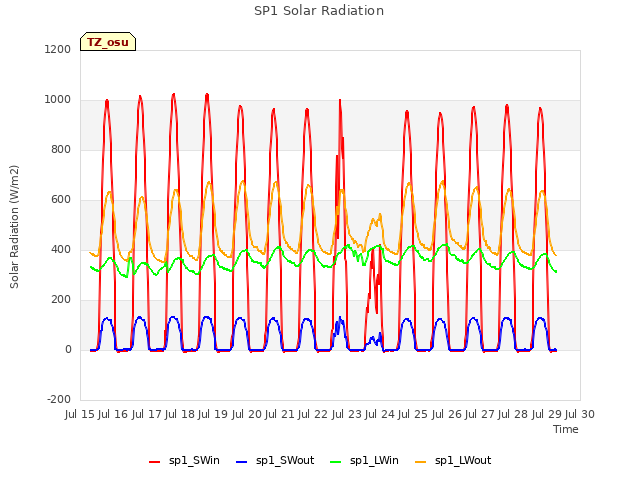Click the 200 y-axis tick label
The image size is (640, 480).
click(61, 300)
